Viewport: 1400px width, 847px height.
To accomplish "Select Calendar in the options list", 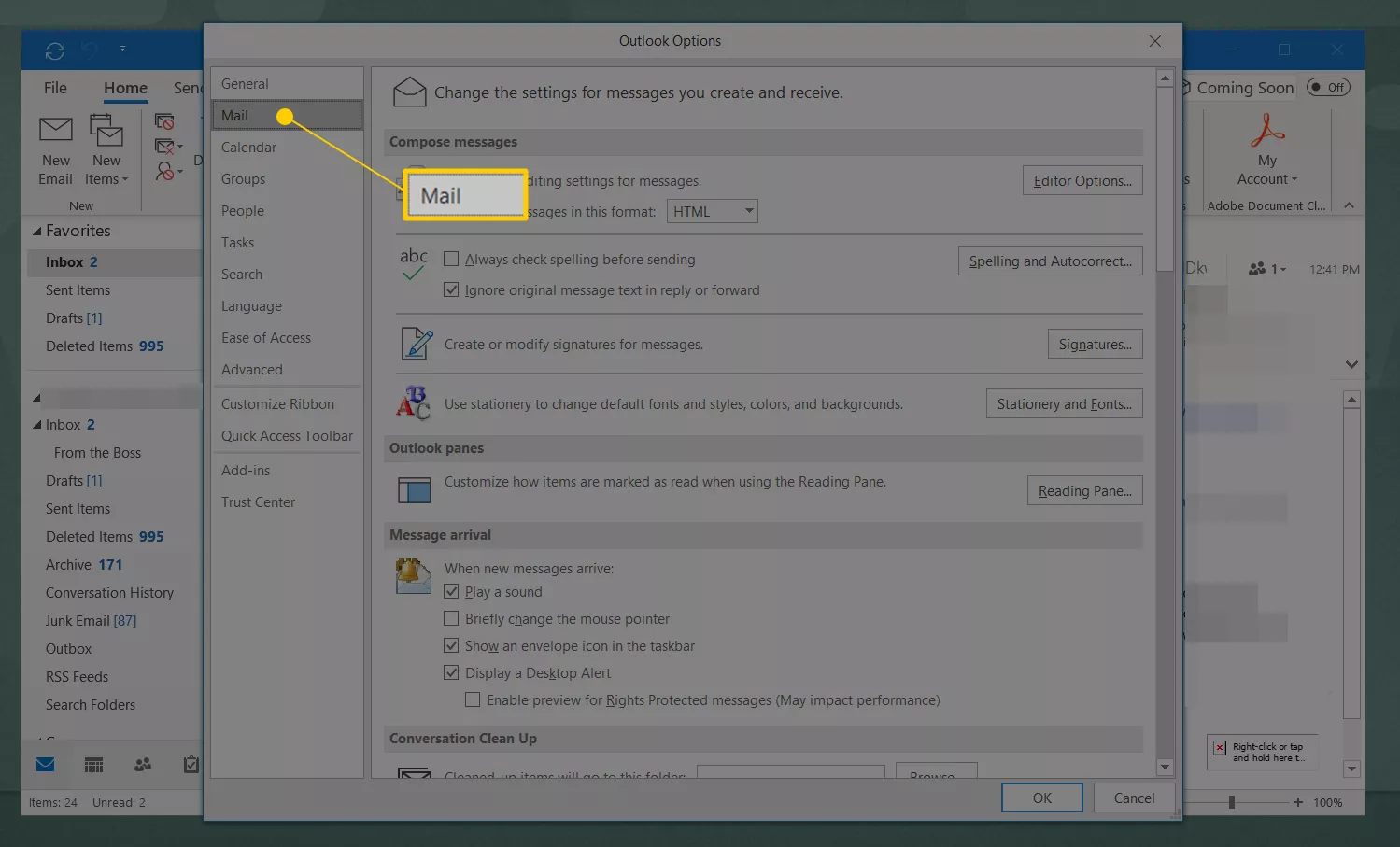I will [287, 147].
